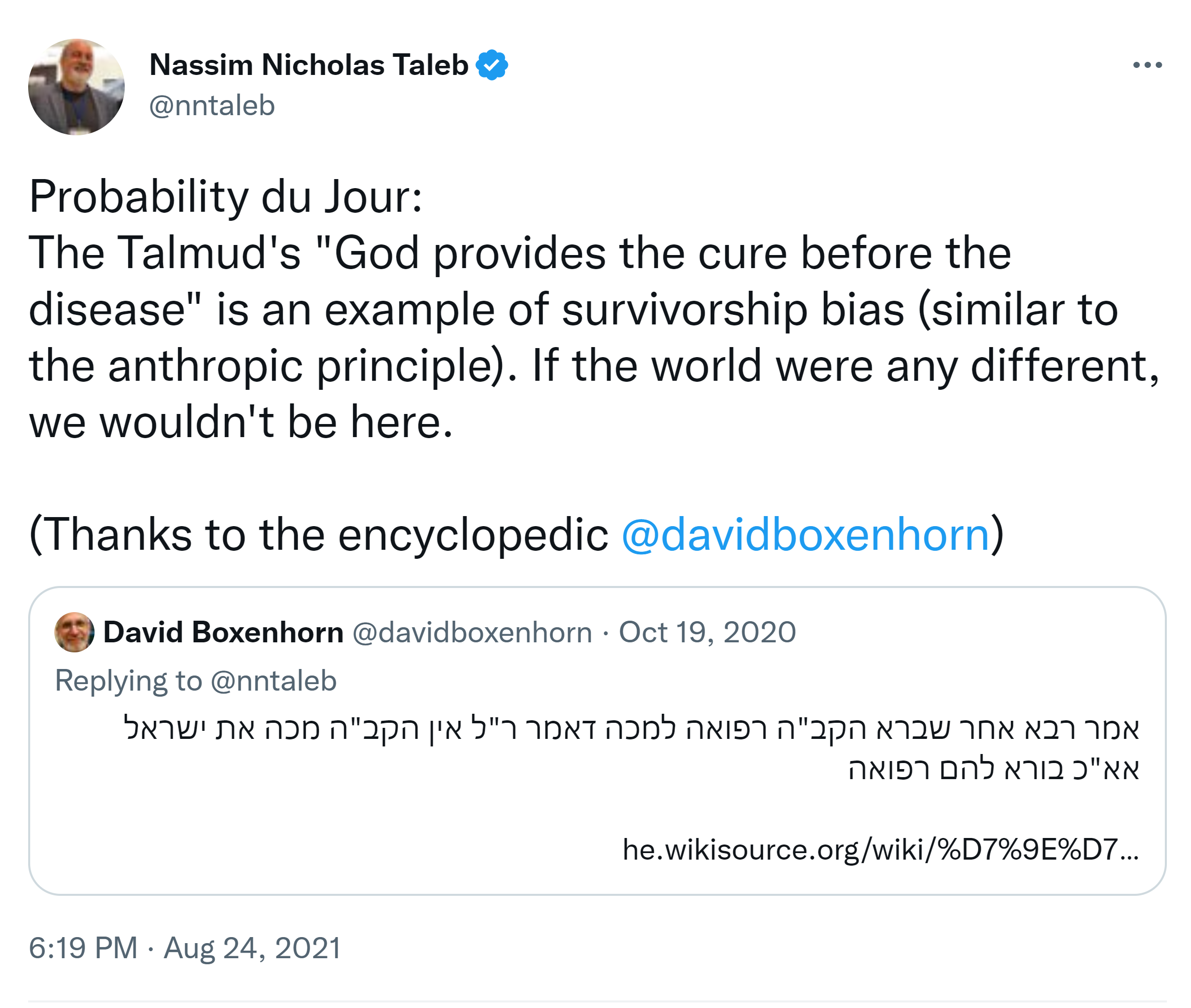This screenshot has height=1008, width=1191.
Task: Open the Oct 19, 2020 quoted date
Action: tap(707, 633)
